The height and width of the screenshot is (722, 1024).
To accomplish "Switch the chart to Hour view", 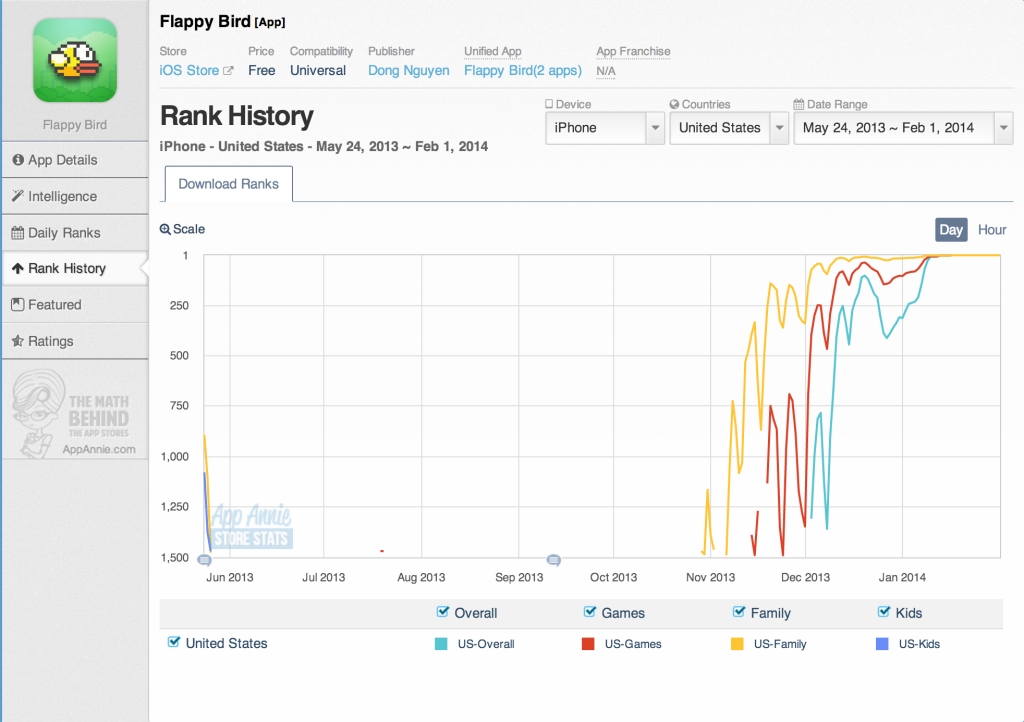I will click(x=992, y=230).
